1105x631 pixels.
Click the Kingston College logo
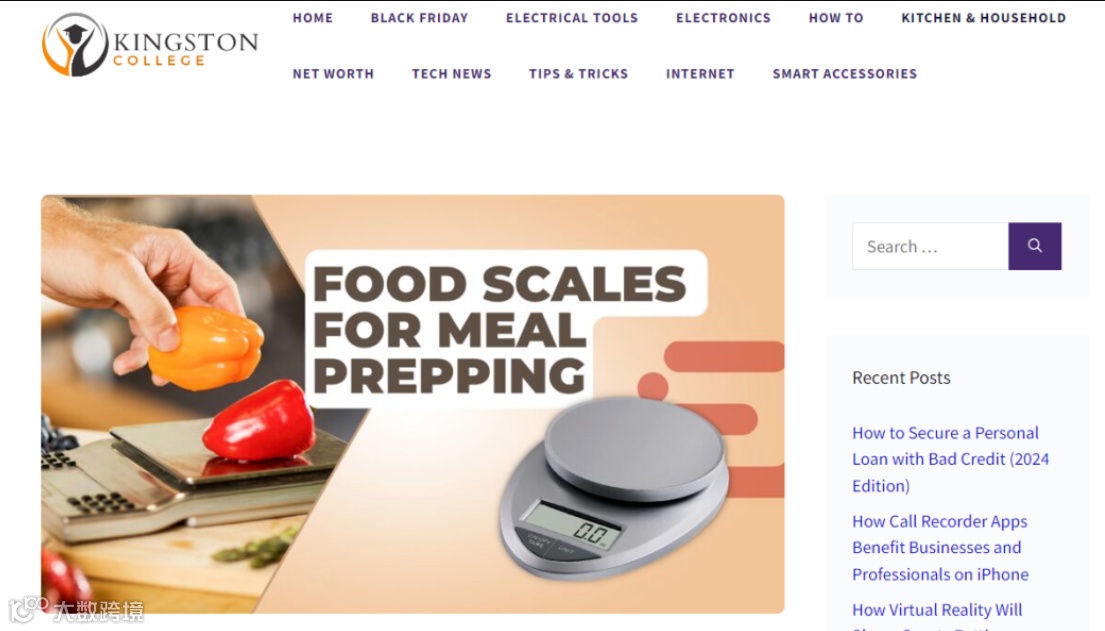(x=150, y=44)
